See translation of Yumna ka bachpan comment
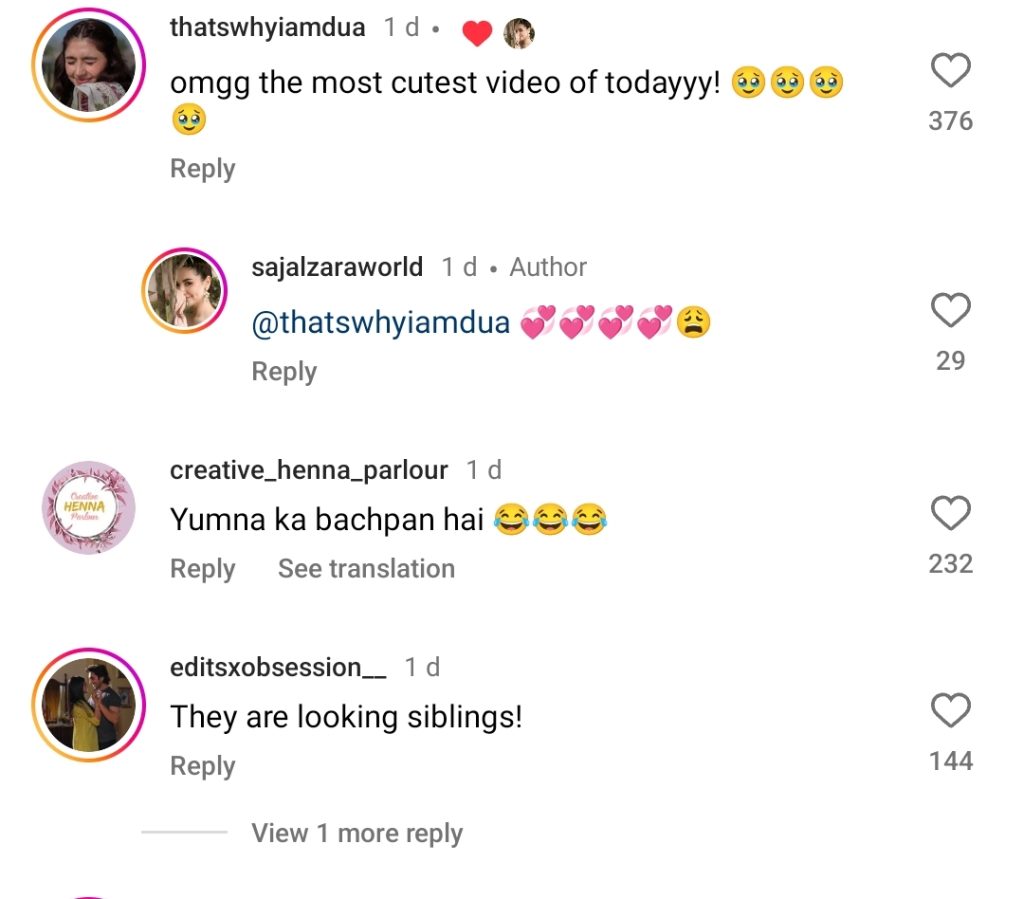1024x899 pixels. (366, 569)
